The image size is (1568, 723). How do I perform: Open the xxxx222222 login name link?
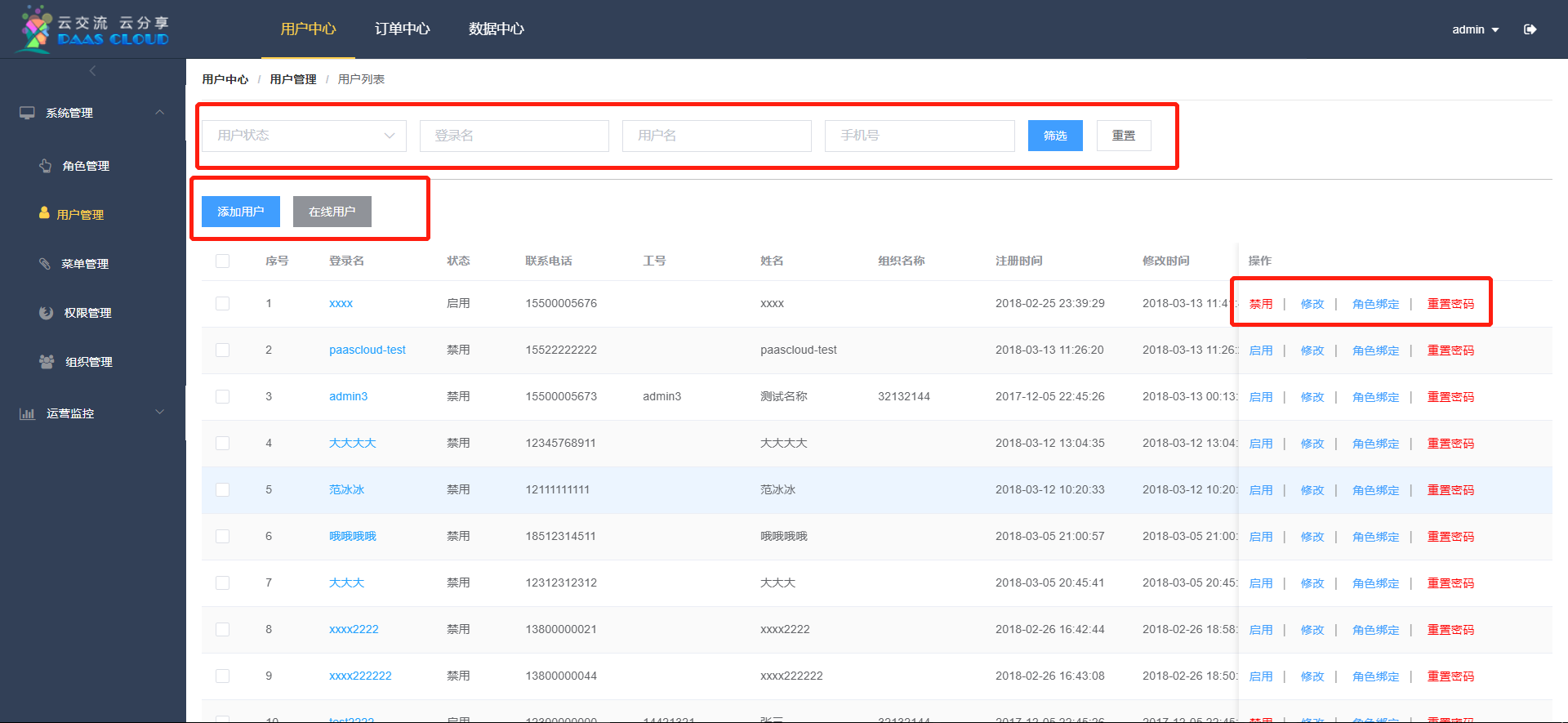tap(360, 676)
